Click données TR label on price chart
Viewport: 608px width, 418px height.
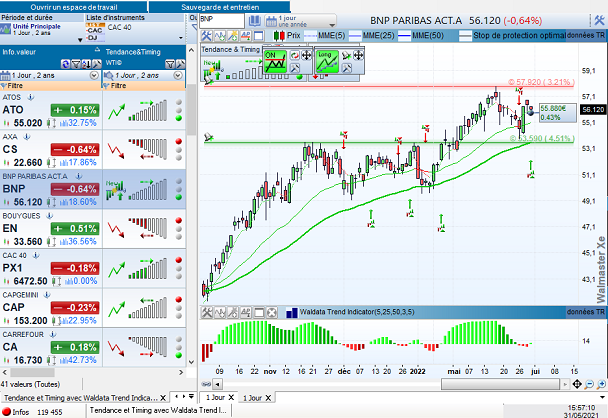(x=586, y=35)
